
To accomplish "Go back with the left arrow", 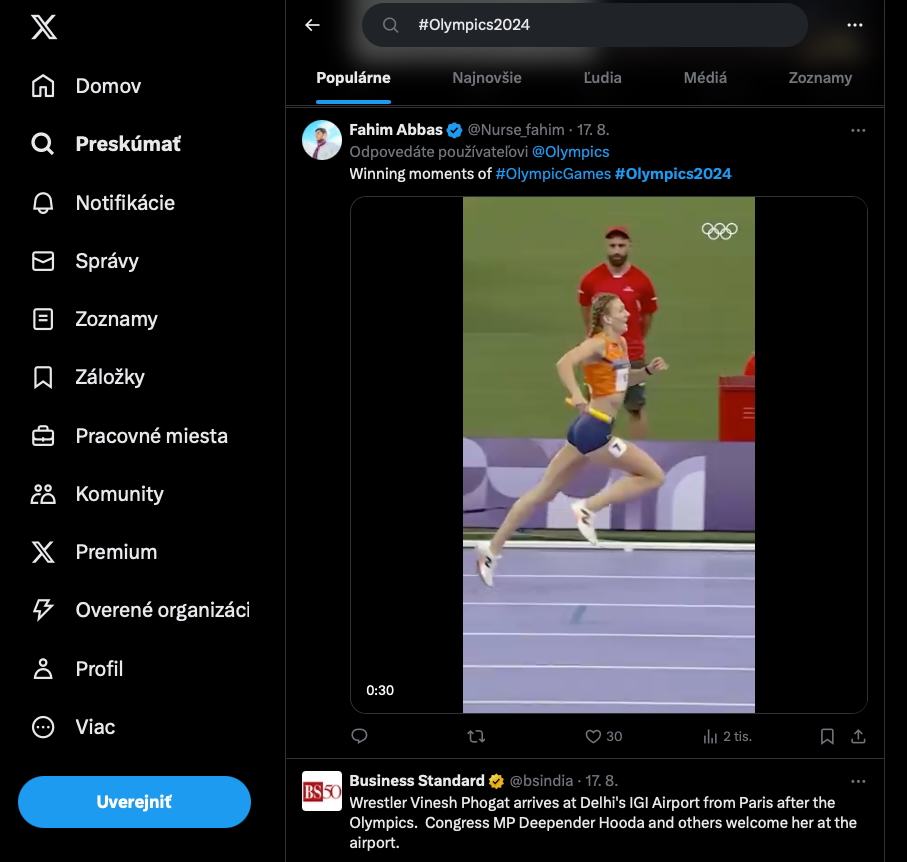I will pos(312,25).
